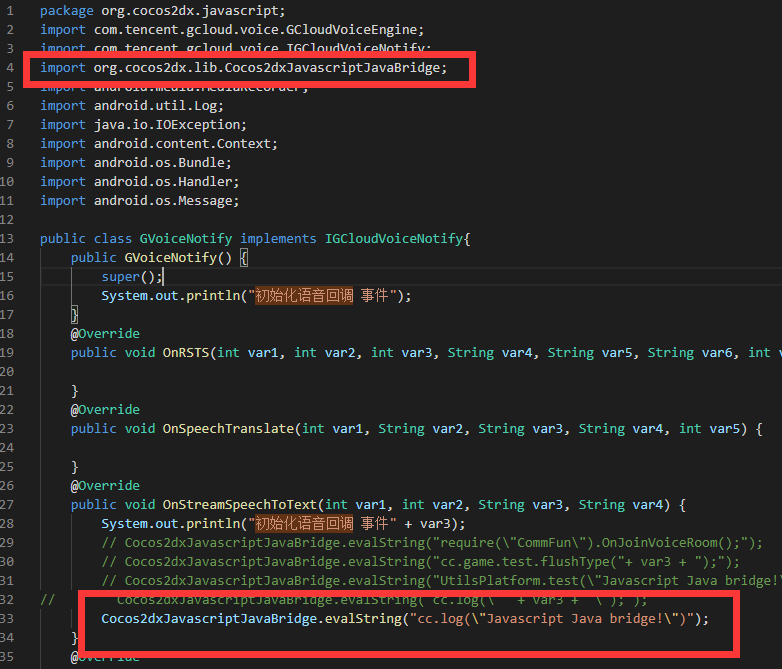Viewport: 782px width, 669px height.
Task: Click the commented UtilsPlatform.test evalString line
Action: point(441,581)
